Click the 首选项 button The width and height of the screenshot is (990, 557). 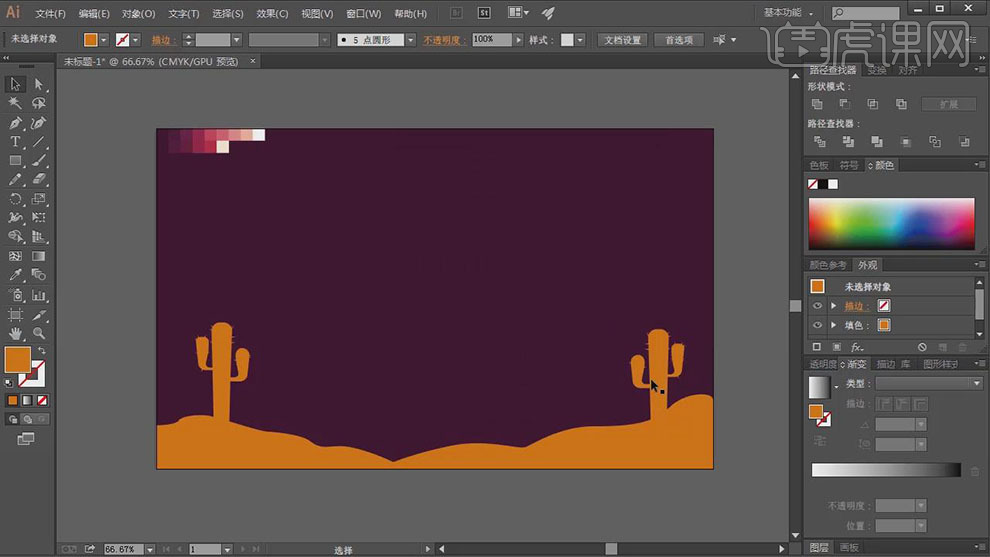(x=678, y=40)
